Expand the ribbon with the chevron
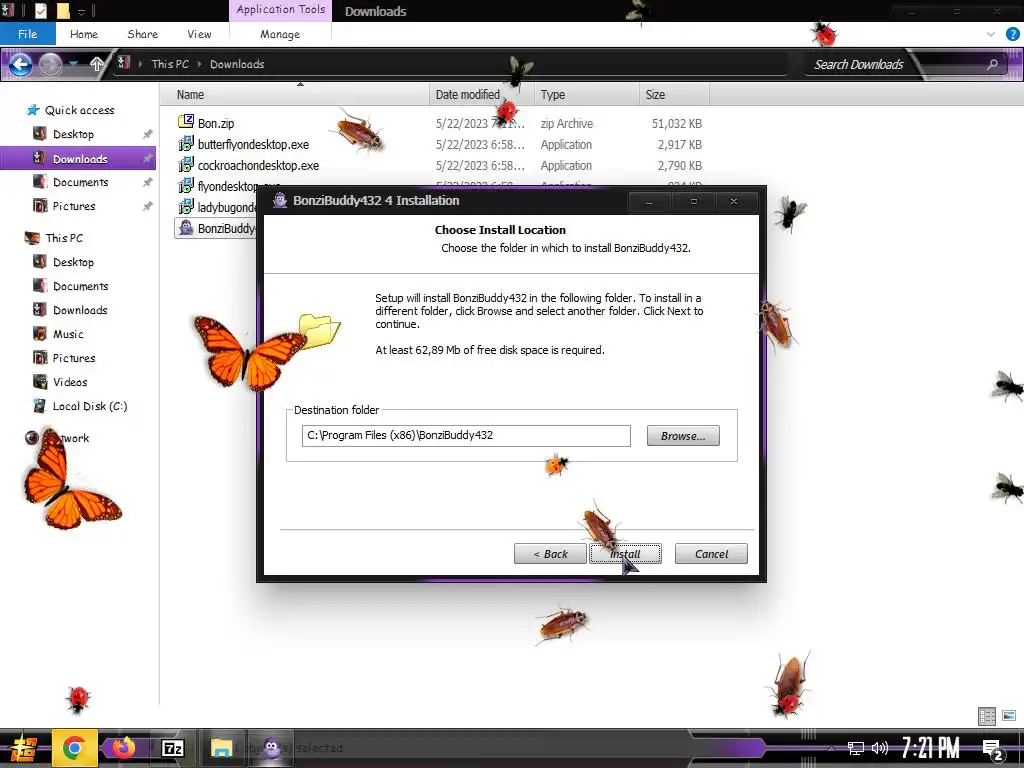 tap(991, 34)
